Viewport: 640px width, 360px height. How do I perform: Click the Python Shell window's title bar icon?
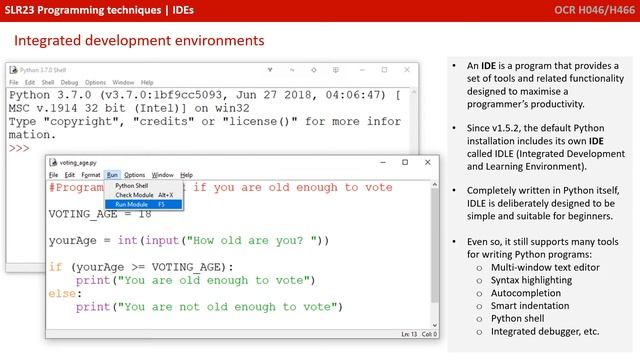coord(13,70)
